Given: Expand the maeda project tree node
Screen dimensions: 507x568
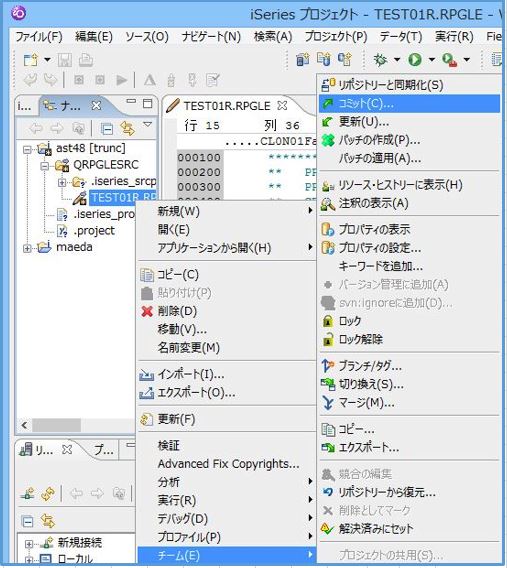Looking at the screenshot, I should point(28,248).
